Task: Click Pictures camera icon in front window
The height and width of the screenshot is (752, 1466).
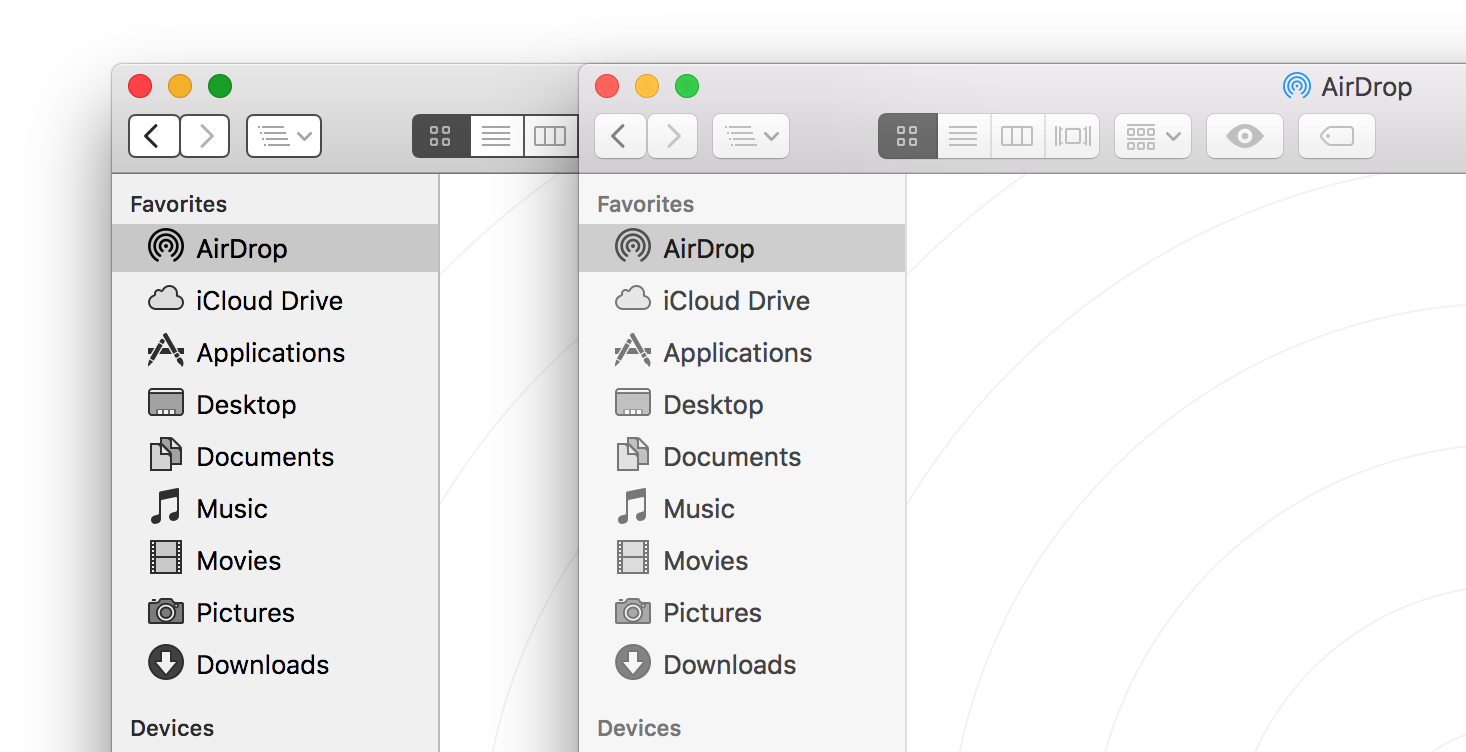Action: [x=632, y=612]
